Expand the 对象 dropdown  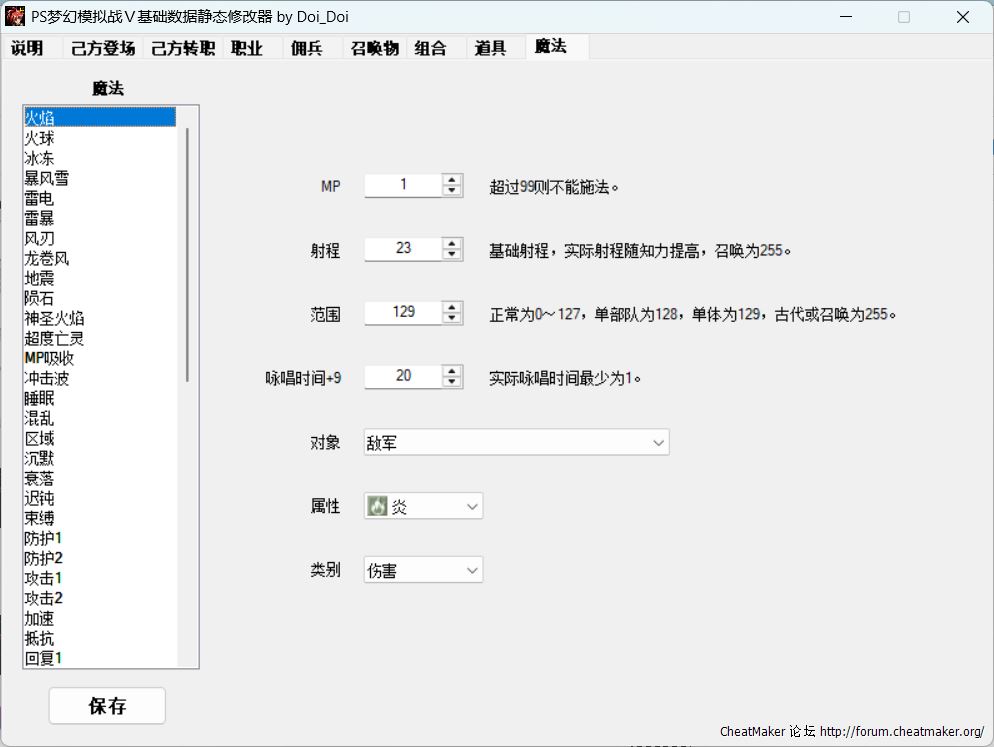(657, 443)
